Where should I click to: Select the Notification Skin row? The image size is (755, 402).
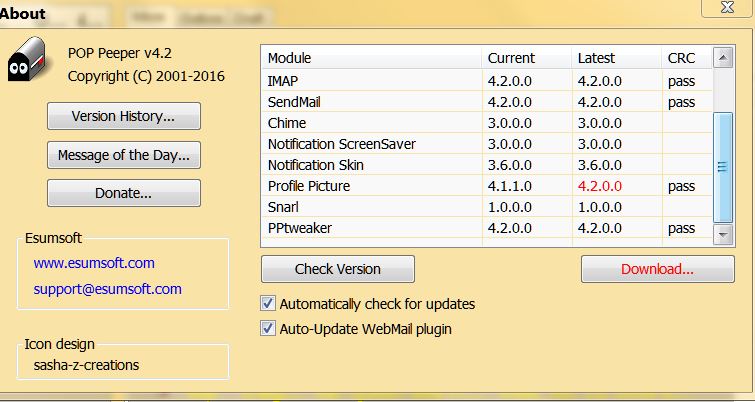[x=487, y=165]
